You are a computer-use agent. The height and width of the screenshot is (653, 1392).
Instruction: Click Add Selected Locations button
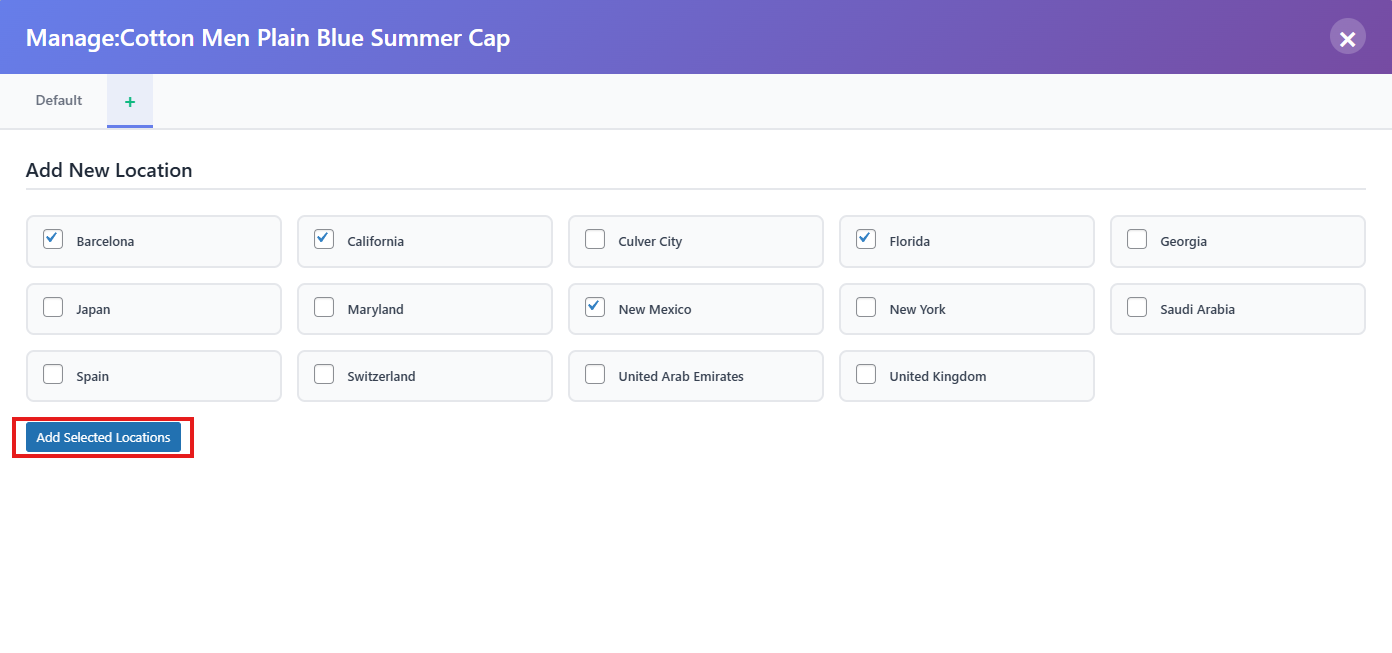point(103,437)
